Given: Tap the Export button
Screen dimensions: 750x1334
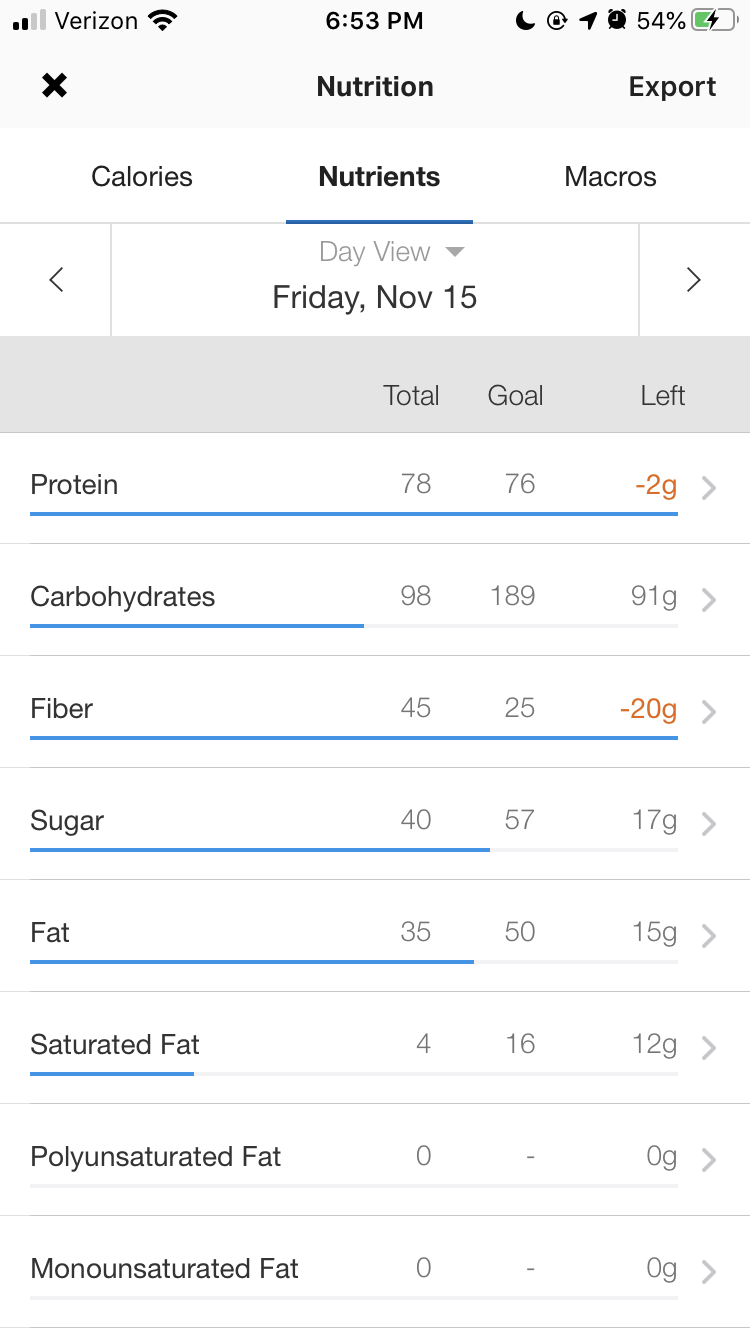Looking at the screenshot, I should pos(672,87).
